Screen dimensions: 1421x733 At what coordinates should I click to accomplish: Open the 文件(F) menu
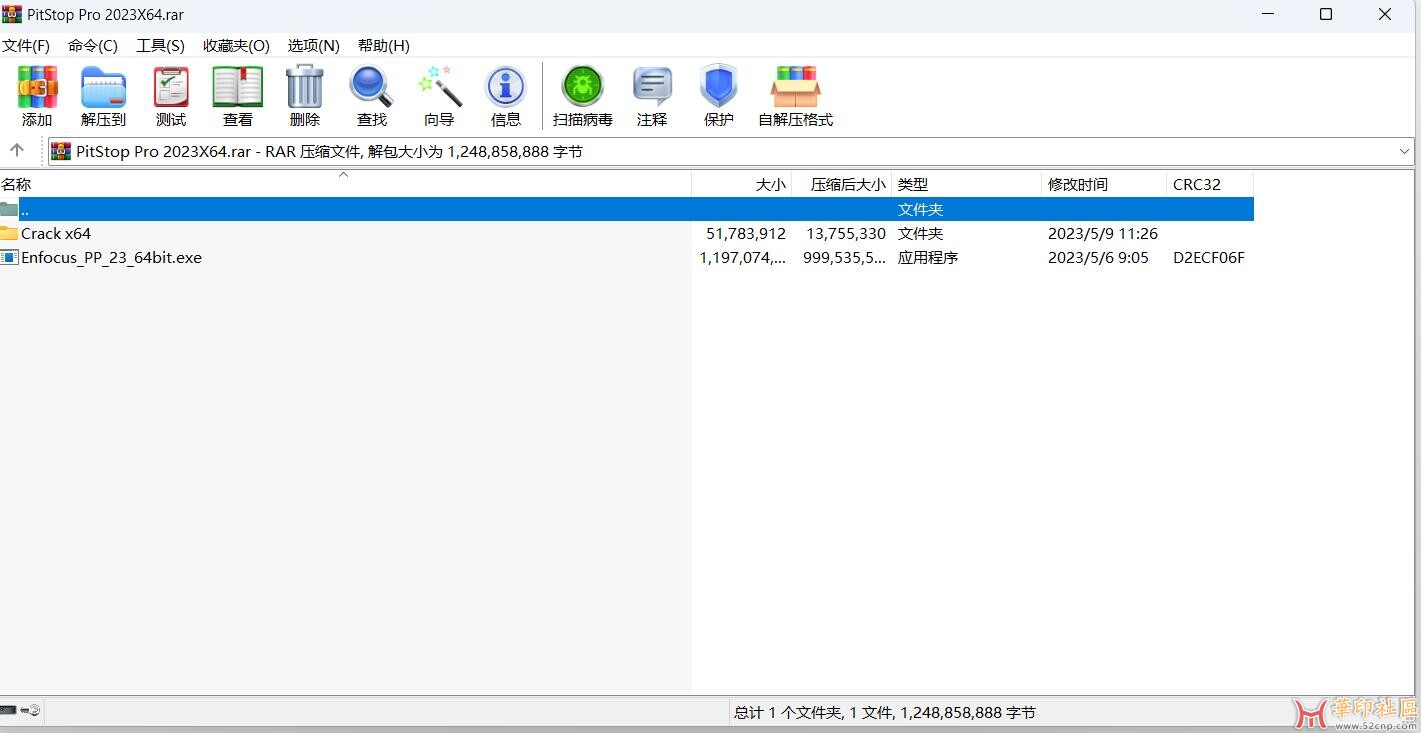point(26,46)
